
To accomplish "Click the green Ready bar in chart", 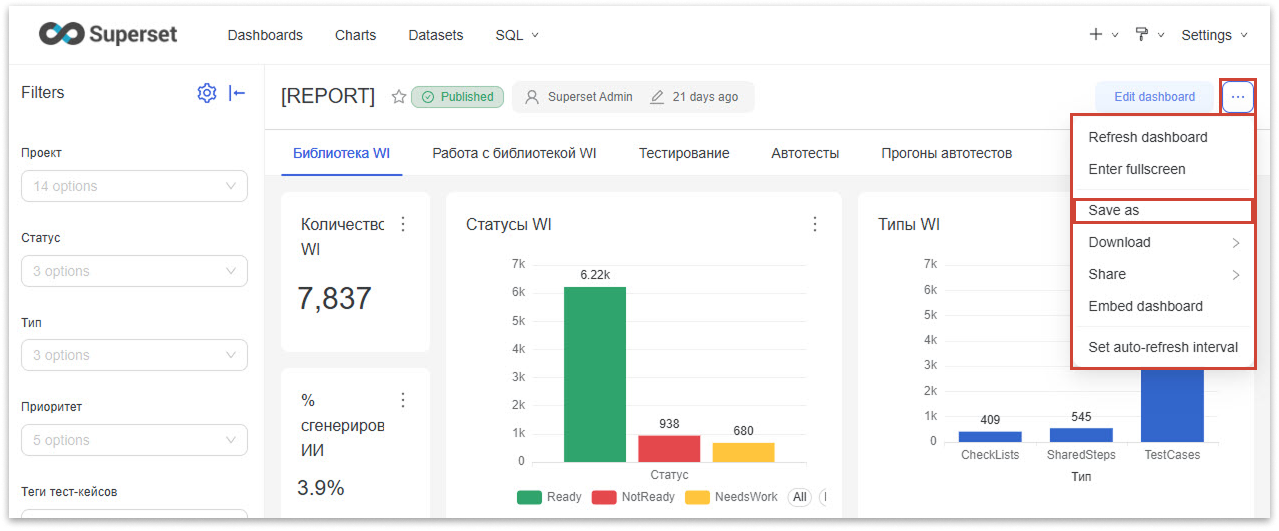I will (595, 374).
